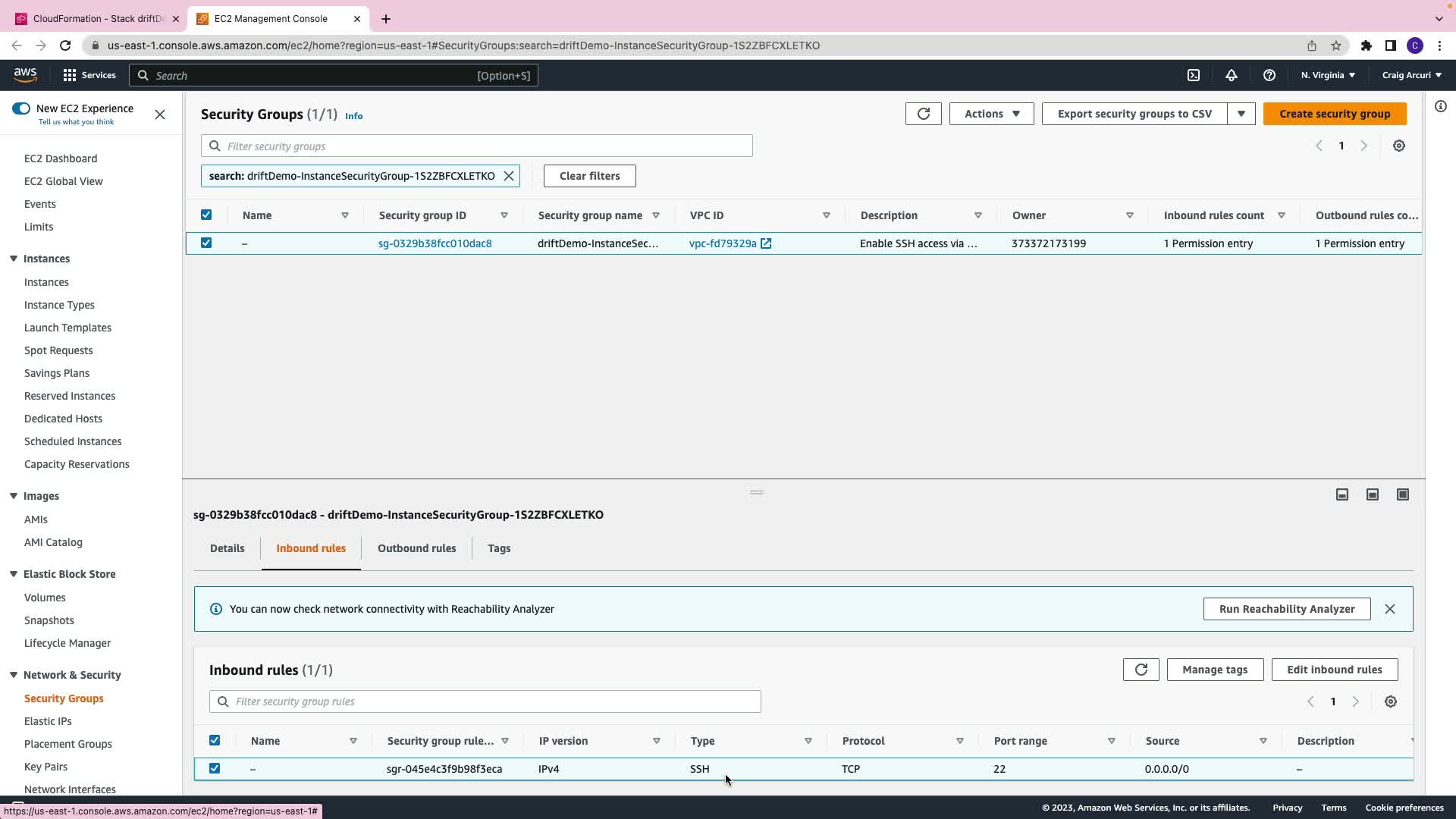Image resolution: width=1456 pixels, height=819 pixels.
Task: Refresh the inbound rules table
Action: coord(1141,670)
